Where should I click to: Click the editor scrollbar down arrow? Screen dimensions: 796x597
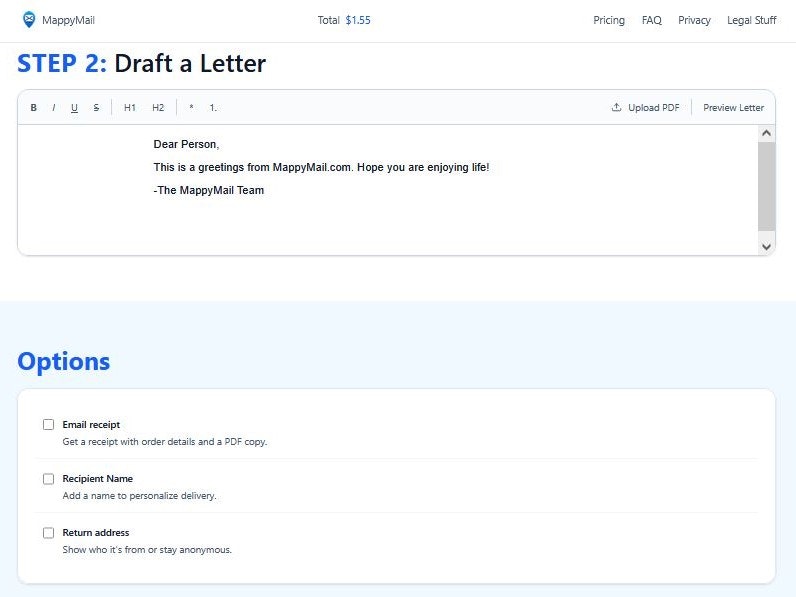pyautogui.click(x=766, y=247)
